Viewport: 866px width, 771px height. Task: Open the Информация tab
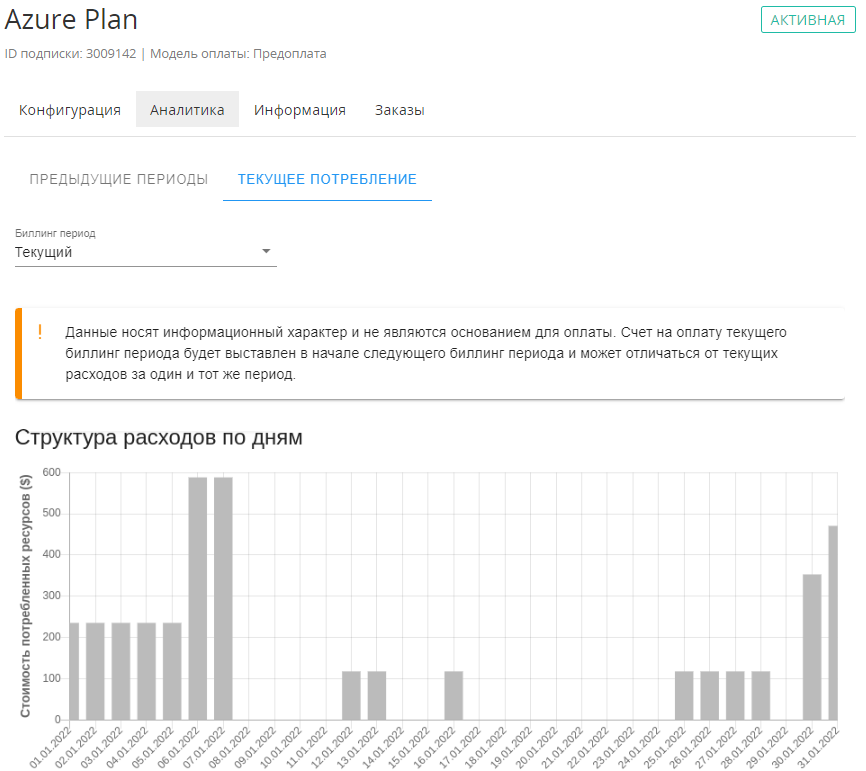[x=300, y=110]
